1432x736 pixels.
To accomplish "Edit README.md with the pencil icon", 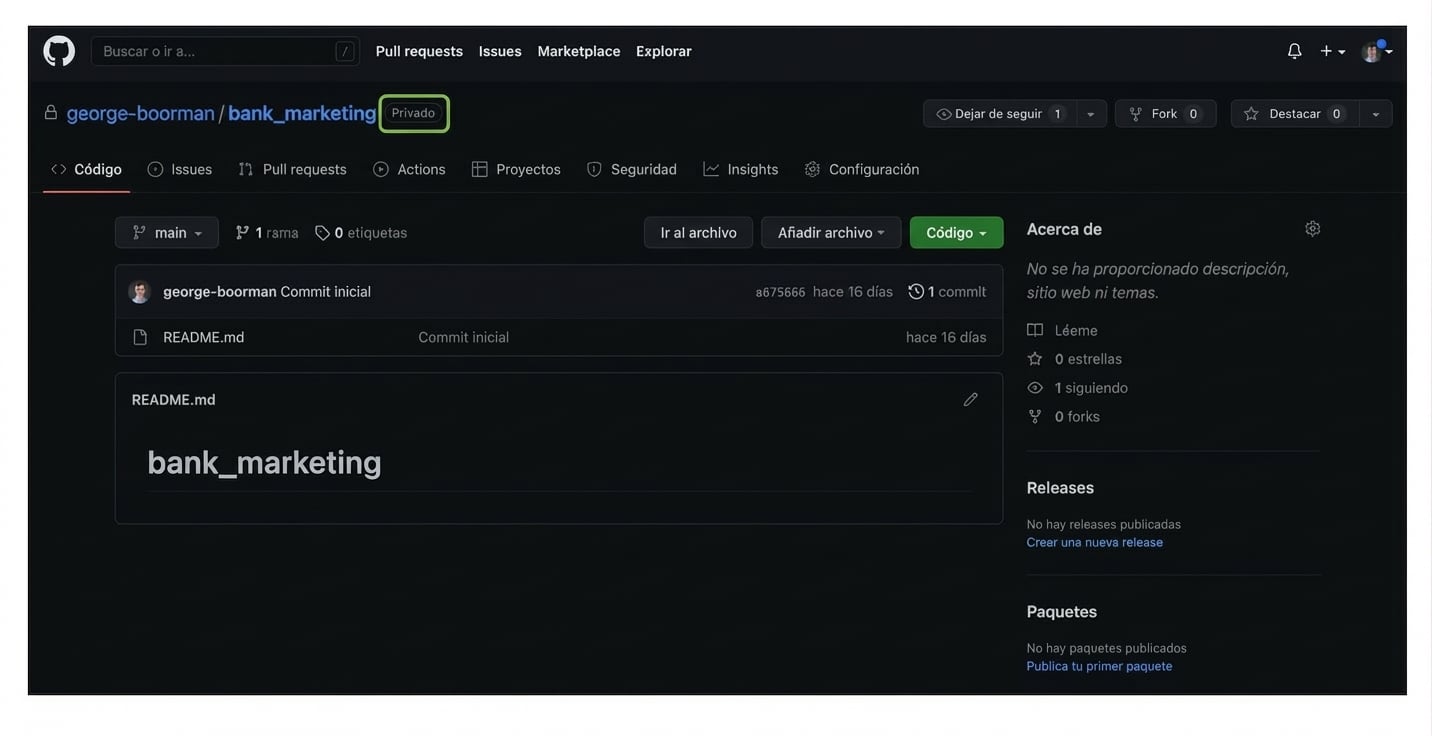I will [x=970, y=400].
